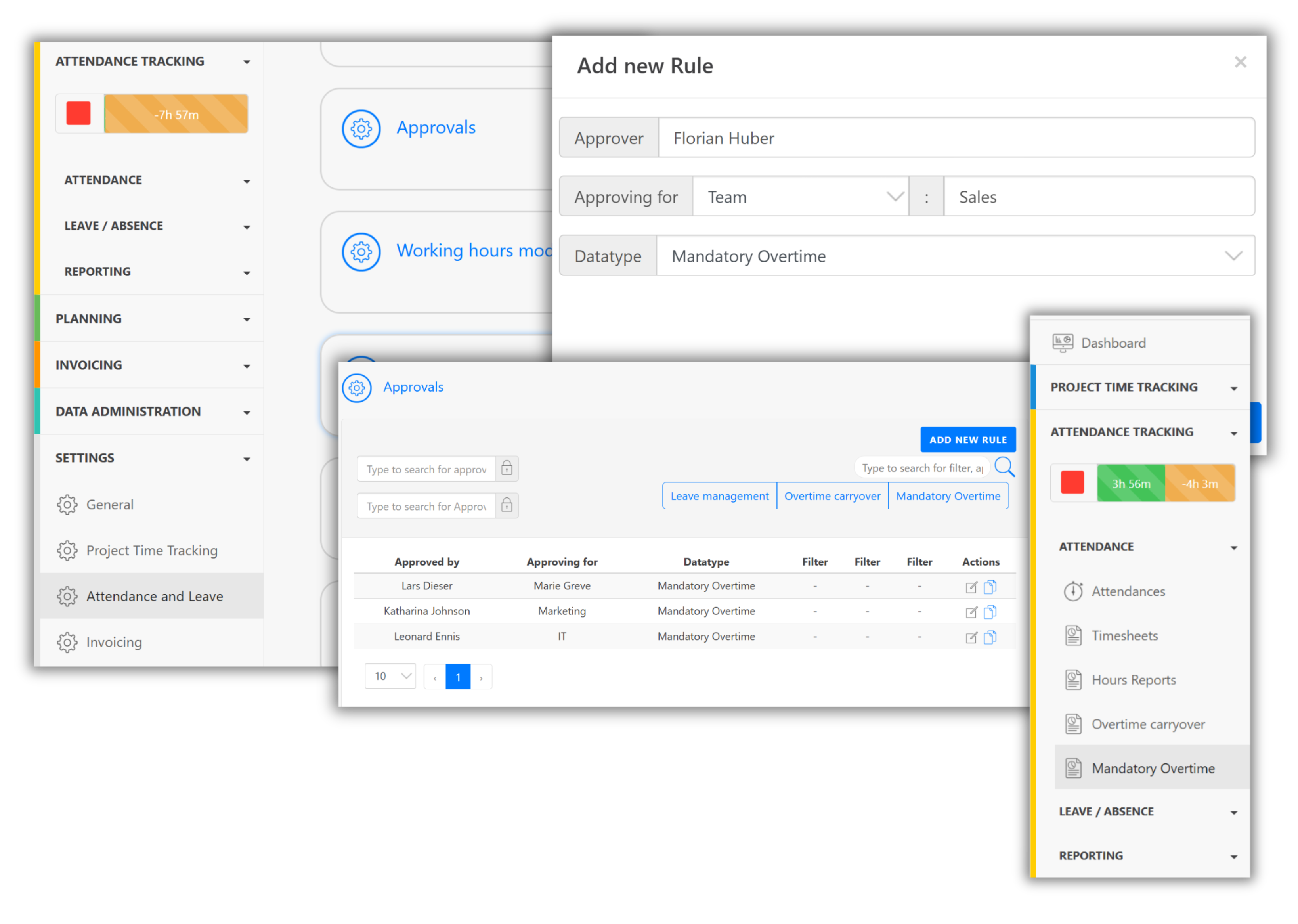The height and width of the screenshot is (924, 1298).
Task: Click the search magnifier icon for filters
Action: (1004, 467)
